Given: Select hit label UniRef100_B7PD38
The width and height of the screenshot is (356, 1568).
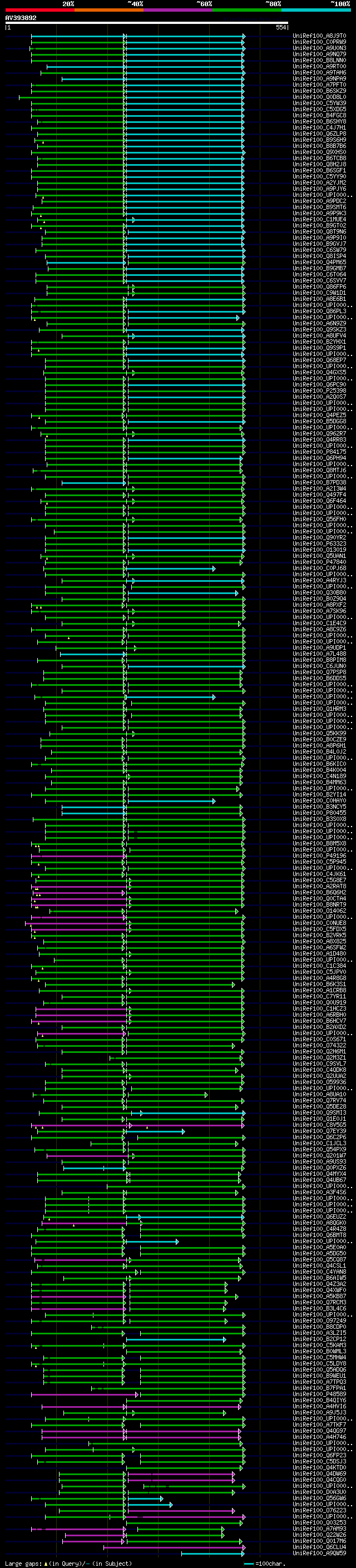Looking at the screenshot, I should point(319,482).
